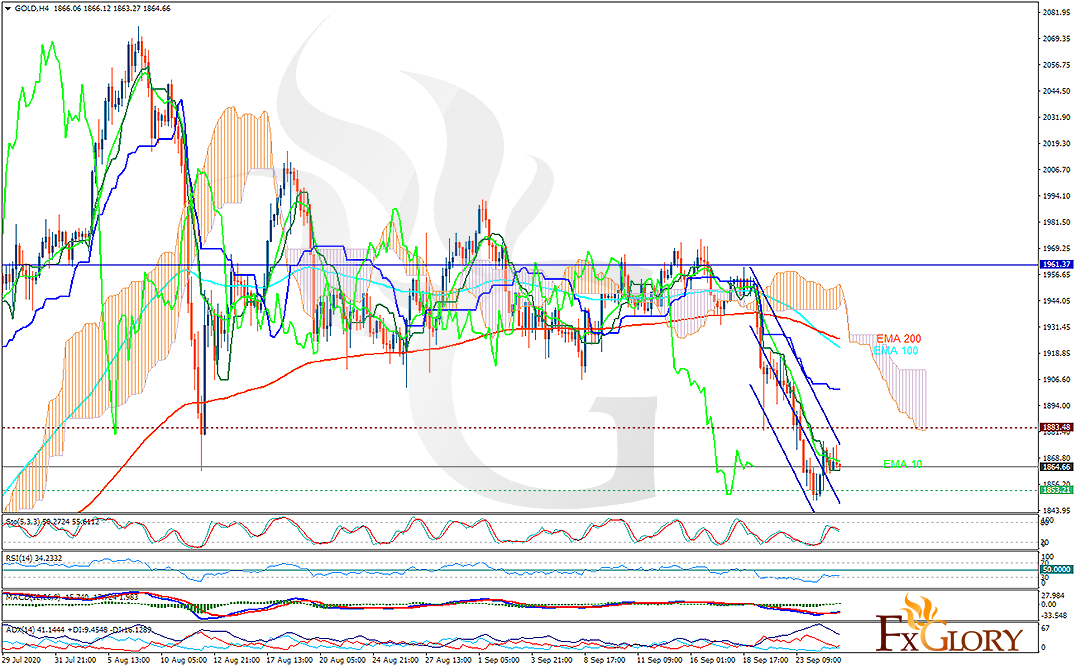This screenshot has height=669, width=1076.
Task: Click the 1981.50 price axis value
Action: [1056, 222]
